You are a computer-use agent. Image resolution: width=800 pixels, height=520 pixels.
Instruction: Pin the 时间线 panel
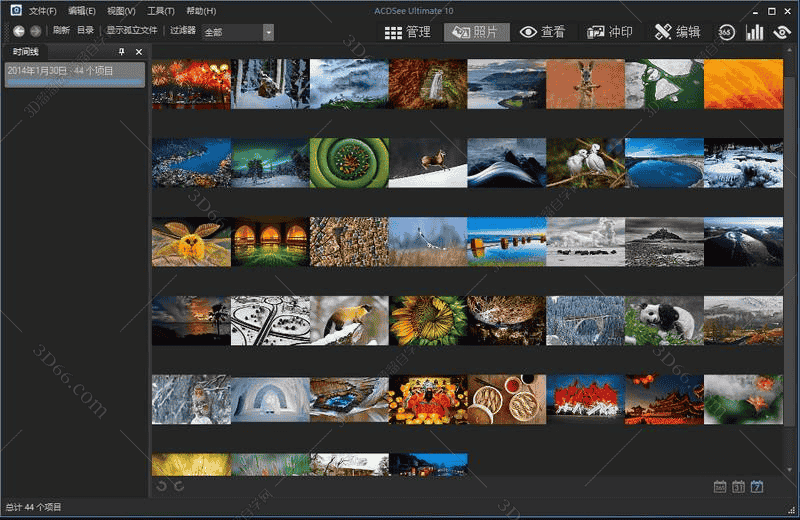click(x=122, y=51)
